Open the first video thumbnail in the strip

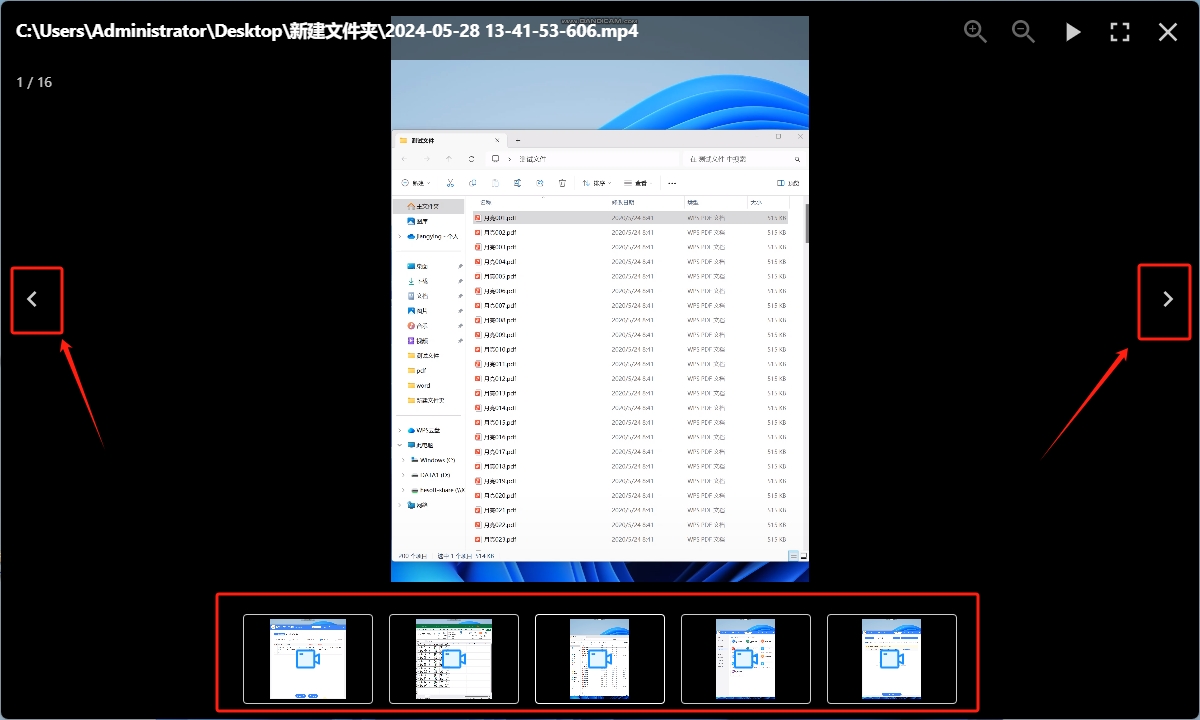(x=308, y=659)
